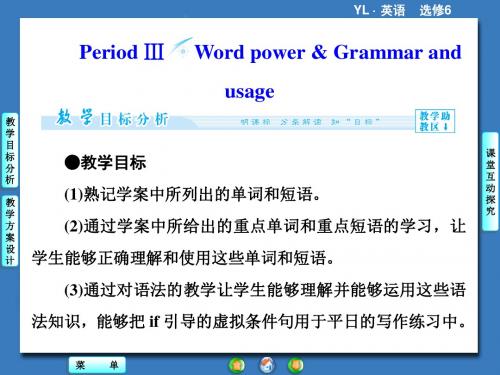The image size is (500, 375).
Task: Click the 教学目标分析 section banner title
Action: tap(112, 118)
